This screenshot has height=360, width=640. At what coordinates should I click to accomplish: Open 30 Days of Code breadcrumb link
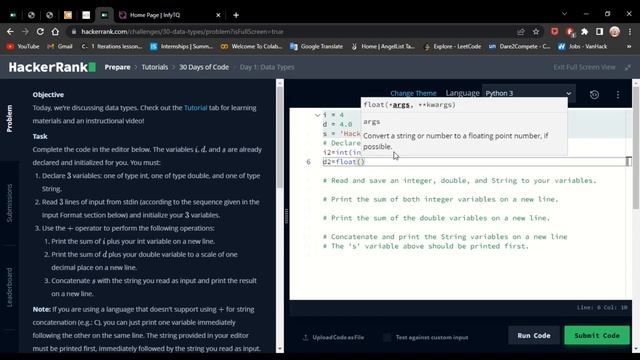tap(204, 67)
